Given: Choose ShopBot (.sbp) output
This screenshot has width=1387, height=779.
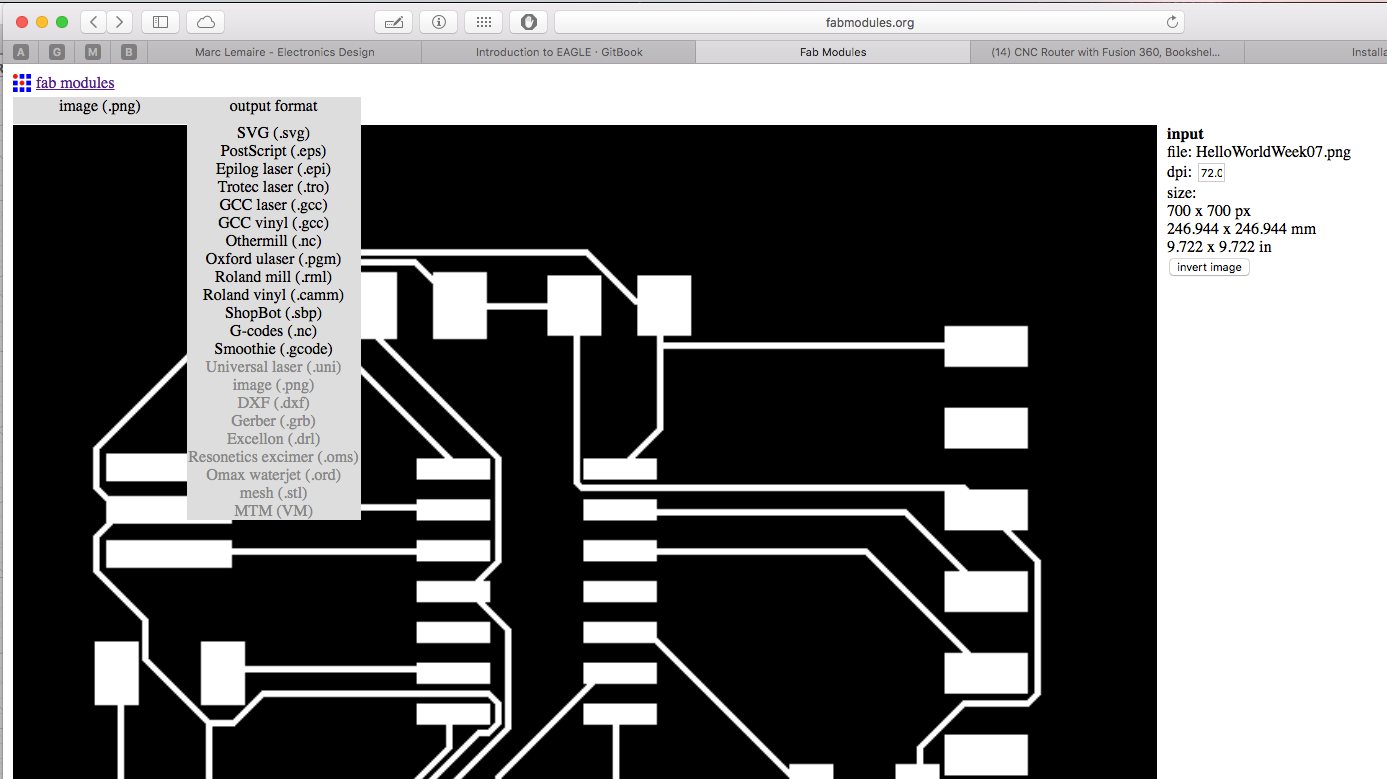Looking at the screenshot, I should point(273,313).
